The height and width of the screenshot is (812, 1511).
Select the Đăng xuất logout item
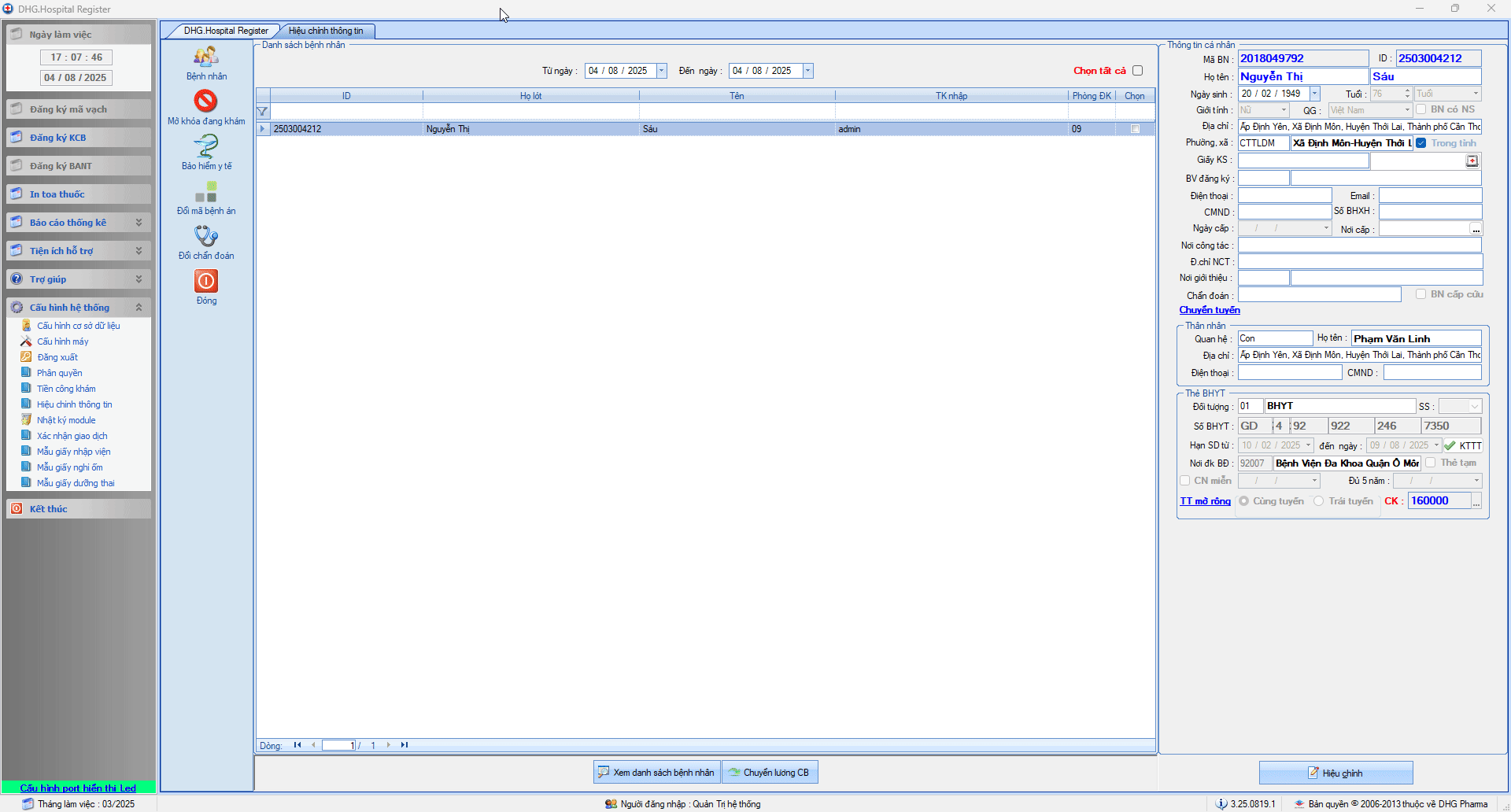[57, 357]
